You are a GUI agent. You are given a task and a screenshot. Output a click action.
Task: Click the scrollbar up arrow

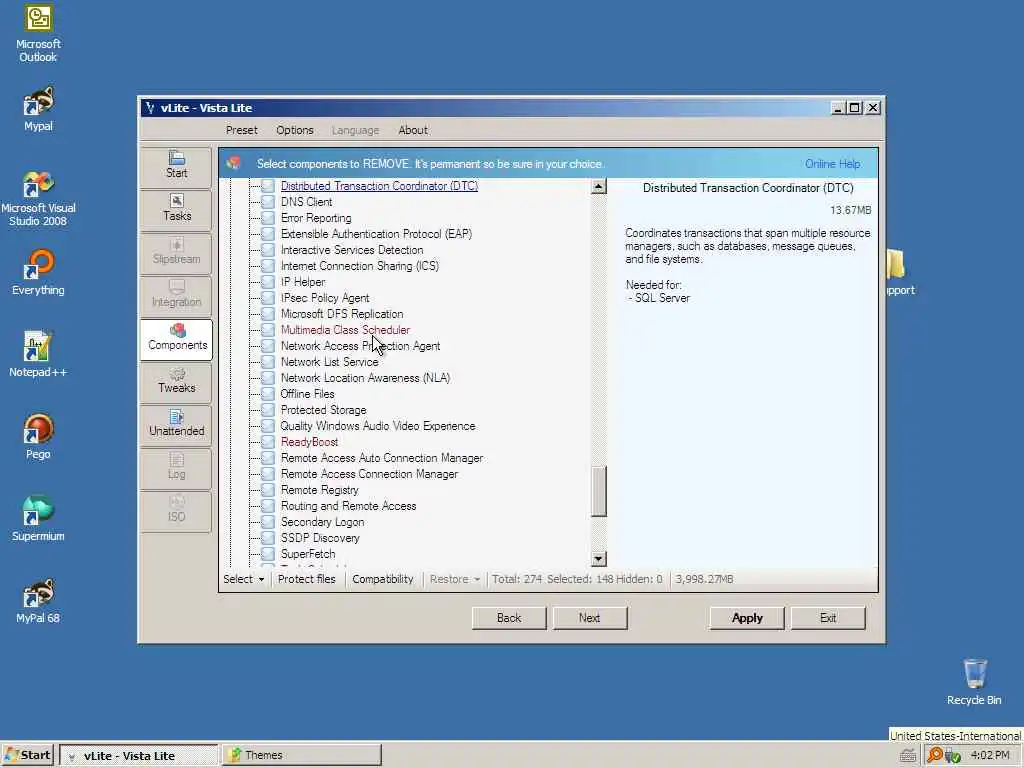click(x=599, y=187)
